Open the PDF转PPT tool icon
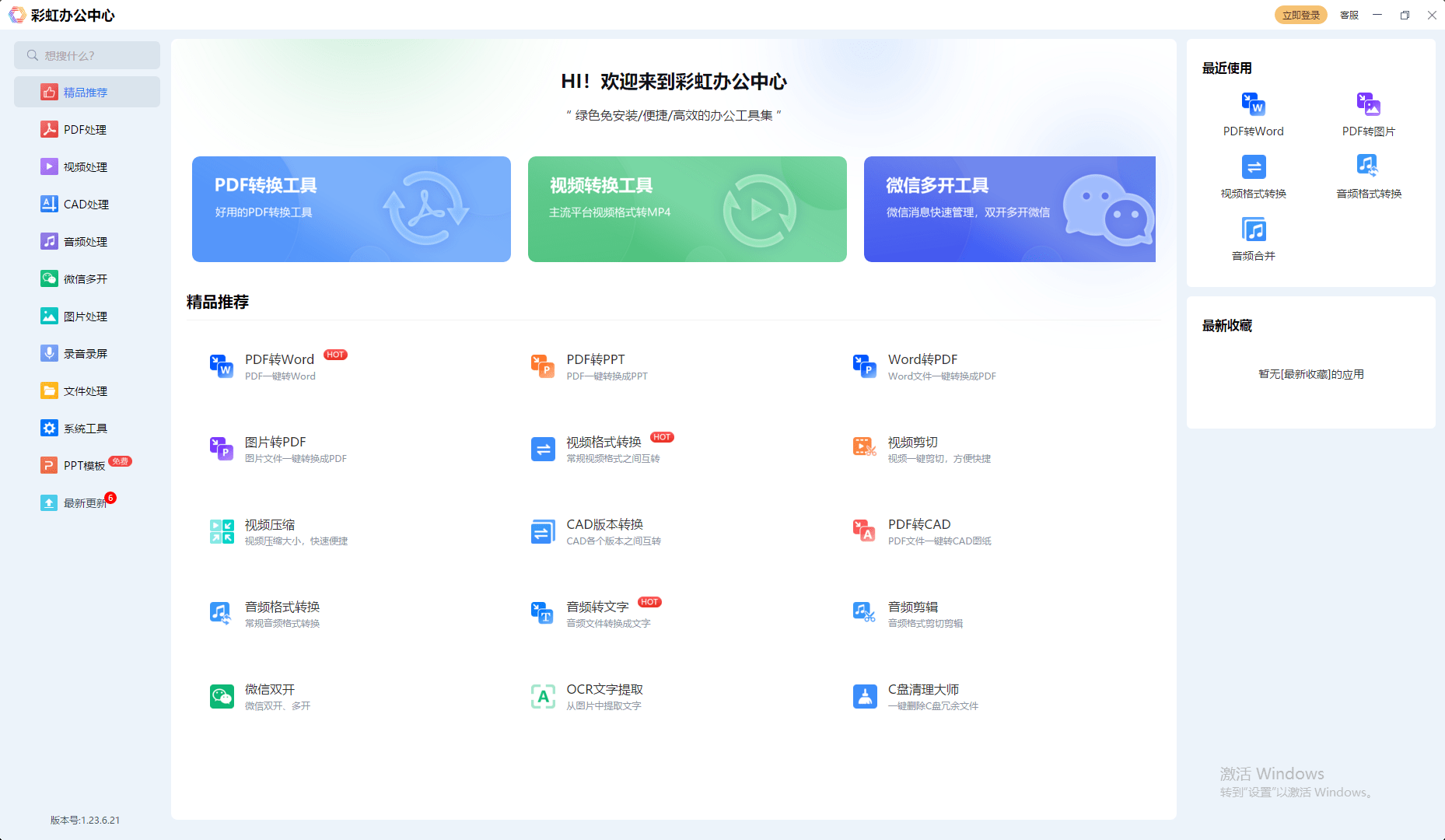Viewport: 1445px width, 840px height. [543, 366]
